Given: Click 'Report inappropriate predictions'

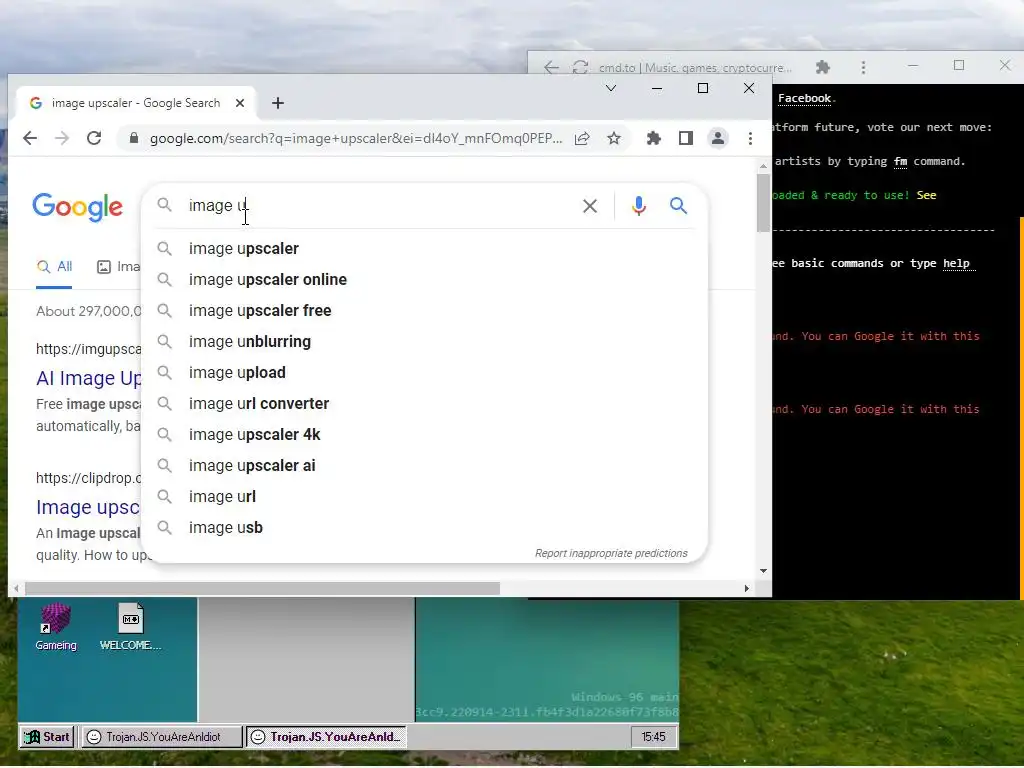Looking at the screenshot, I should [x=611, y=553].
